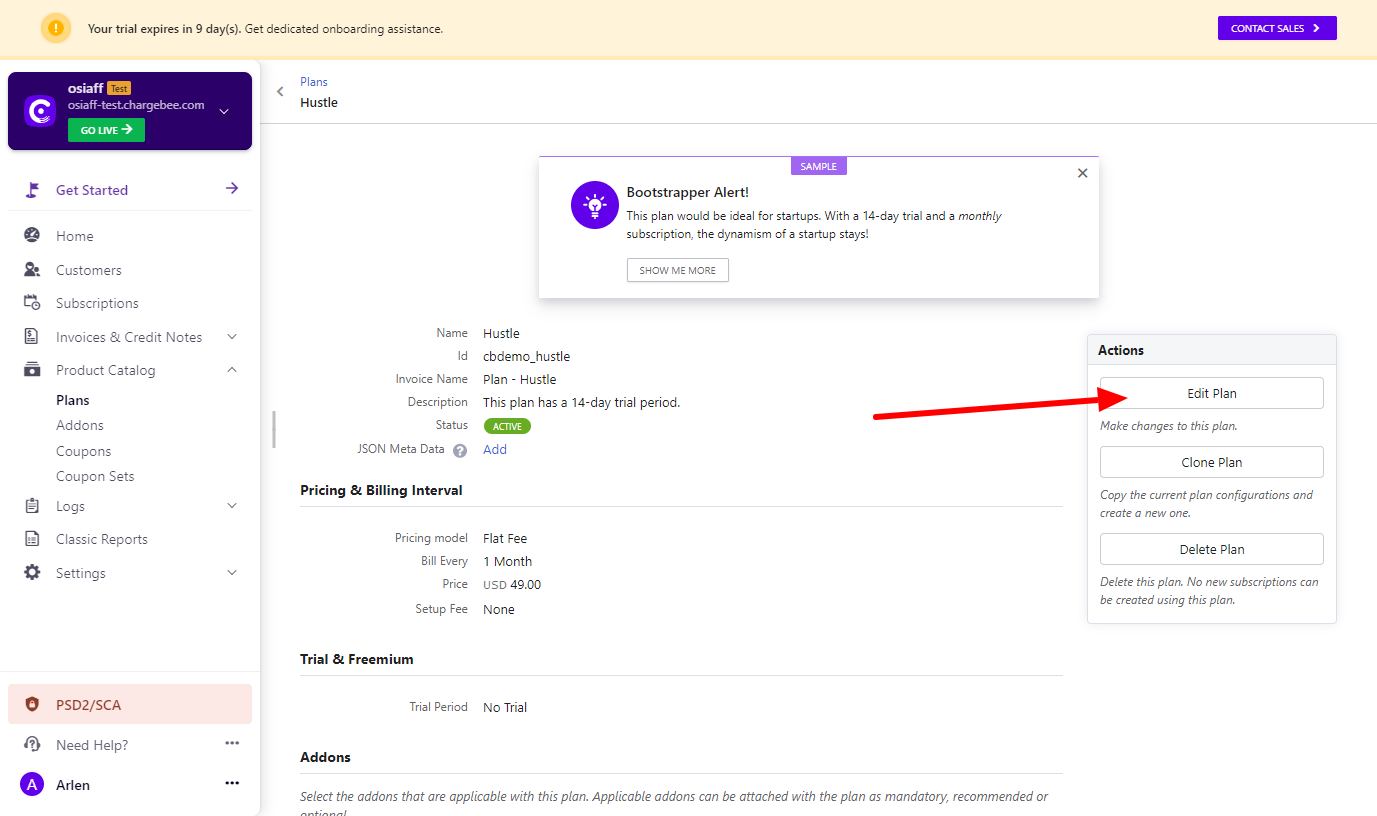Click the PSD2/SCA sidebar item

(x=130, y=705)
